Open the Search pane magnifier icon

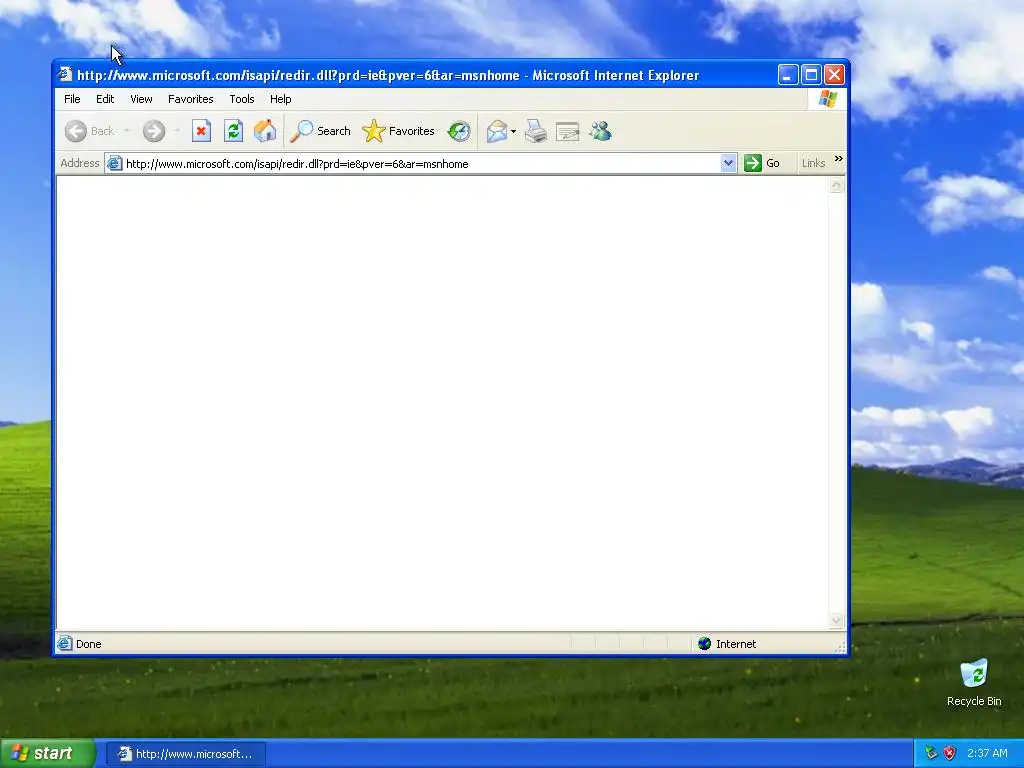302,131
